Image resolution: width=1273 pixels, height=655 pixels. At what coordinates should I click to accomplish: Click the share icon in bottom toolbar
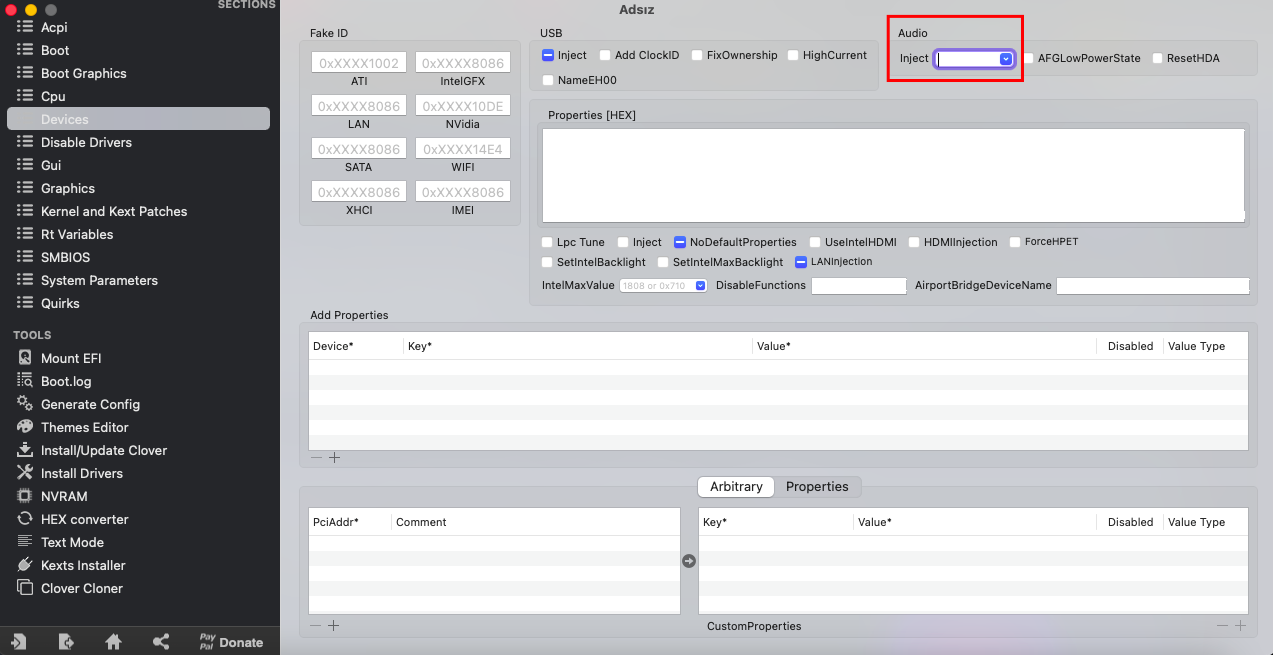point(160,642)
